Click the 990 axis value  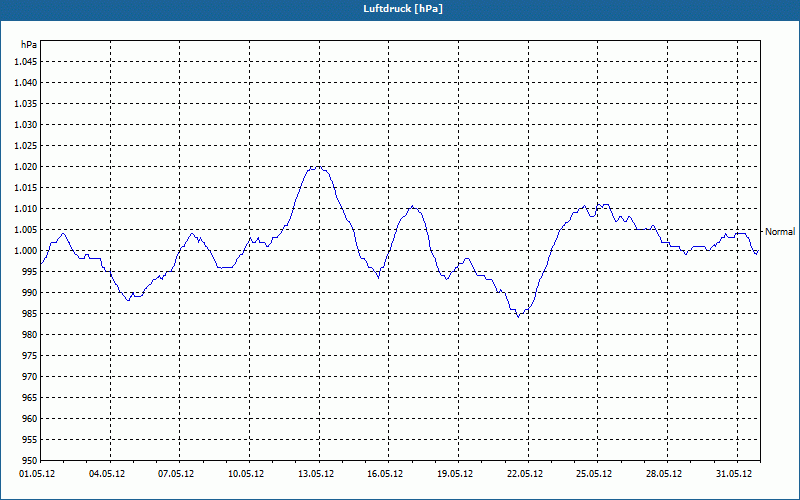(30, 293)
